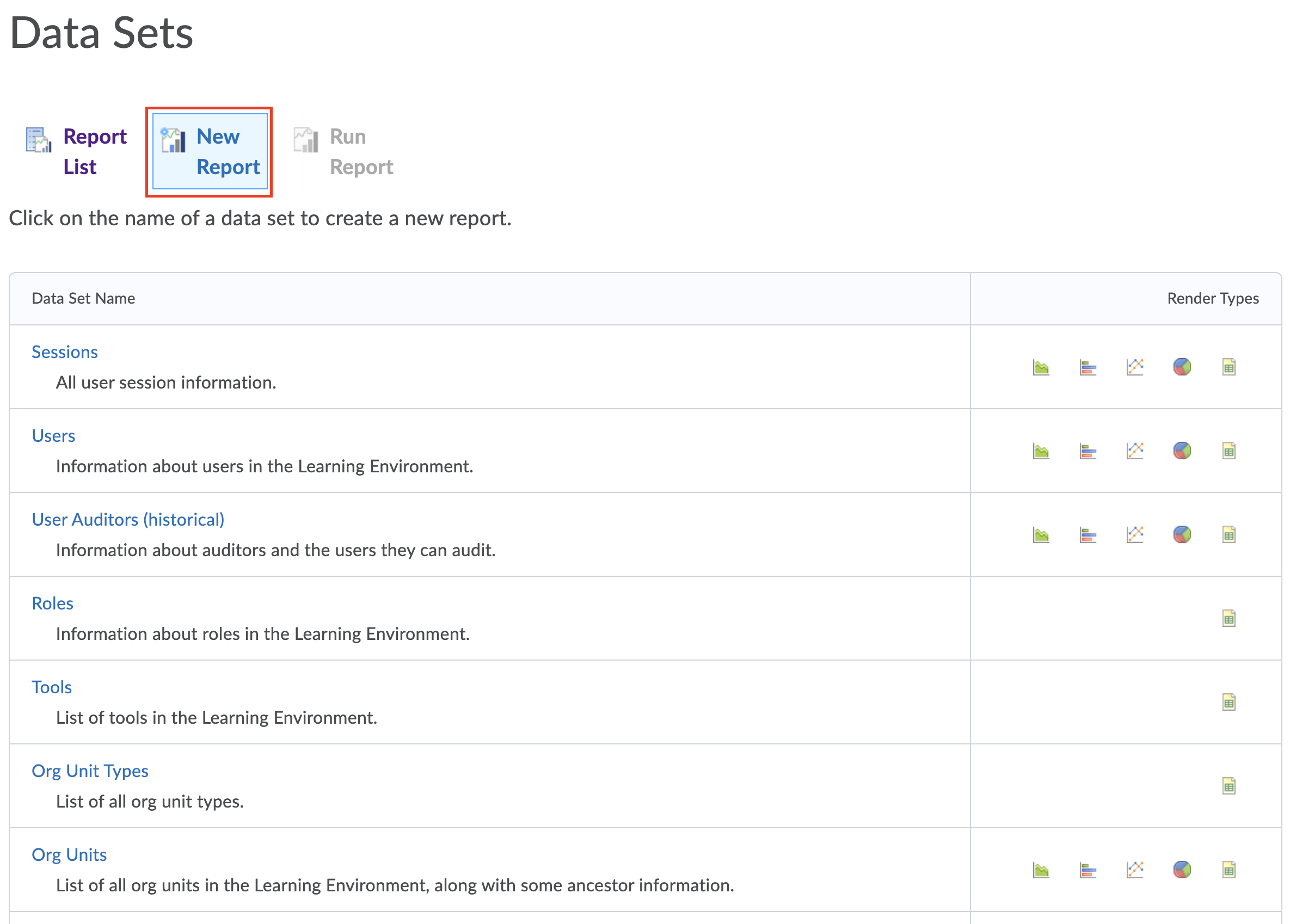Open User Auditors (historical) data set

coord(128,519)
